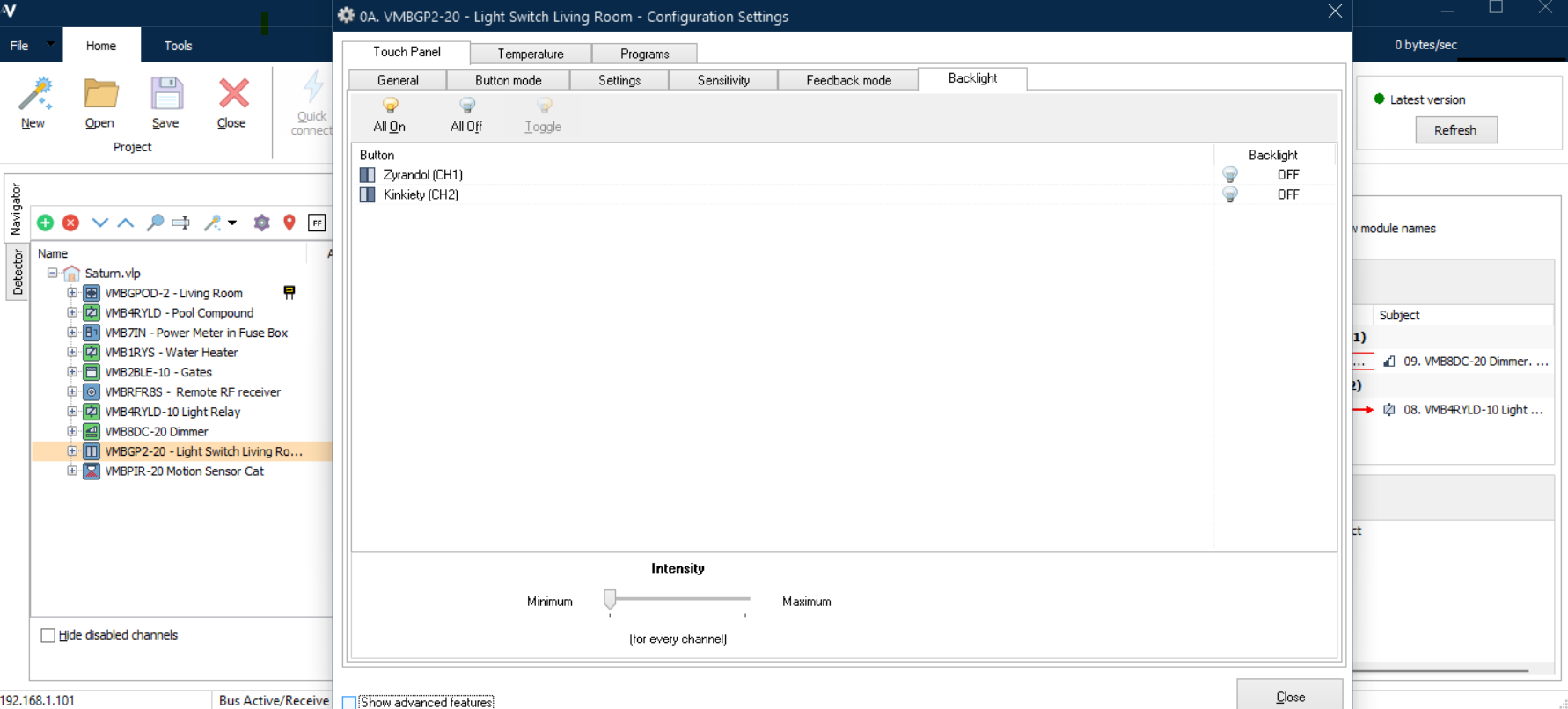Expand the VMBGP2-20 Light Switch node
Screen dimensions: 1568x709
click(72, 451)
